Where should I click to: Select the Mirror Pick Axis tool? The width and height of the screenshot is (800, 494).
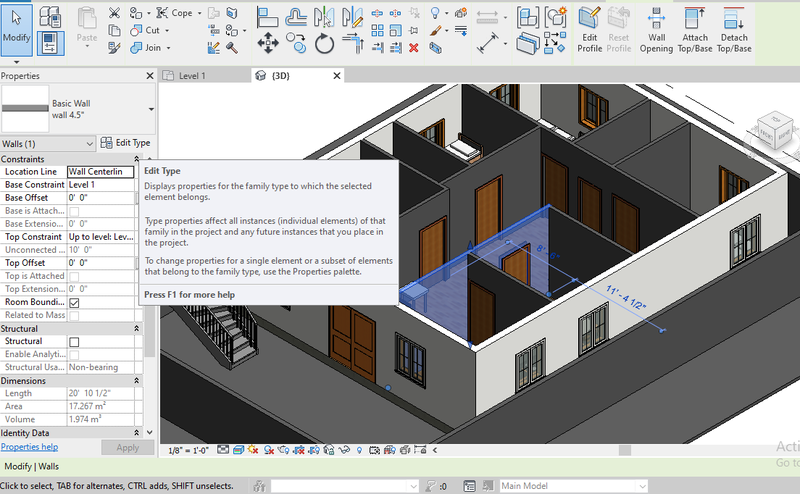(324, 17)
